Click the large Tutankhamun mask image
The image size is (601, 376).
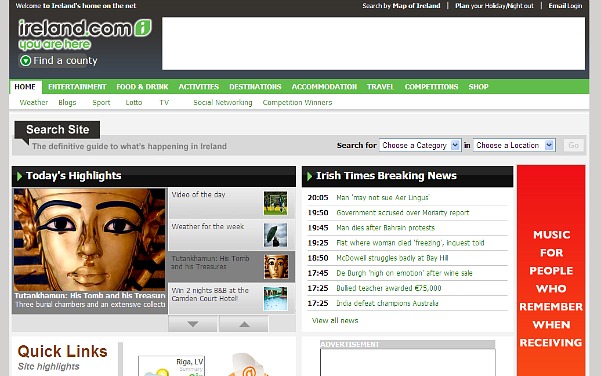(90, 240)
